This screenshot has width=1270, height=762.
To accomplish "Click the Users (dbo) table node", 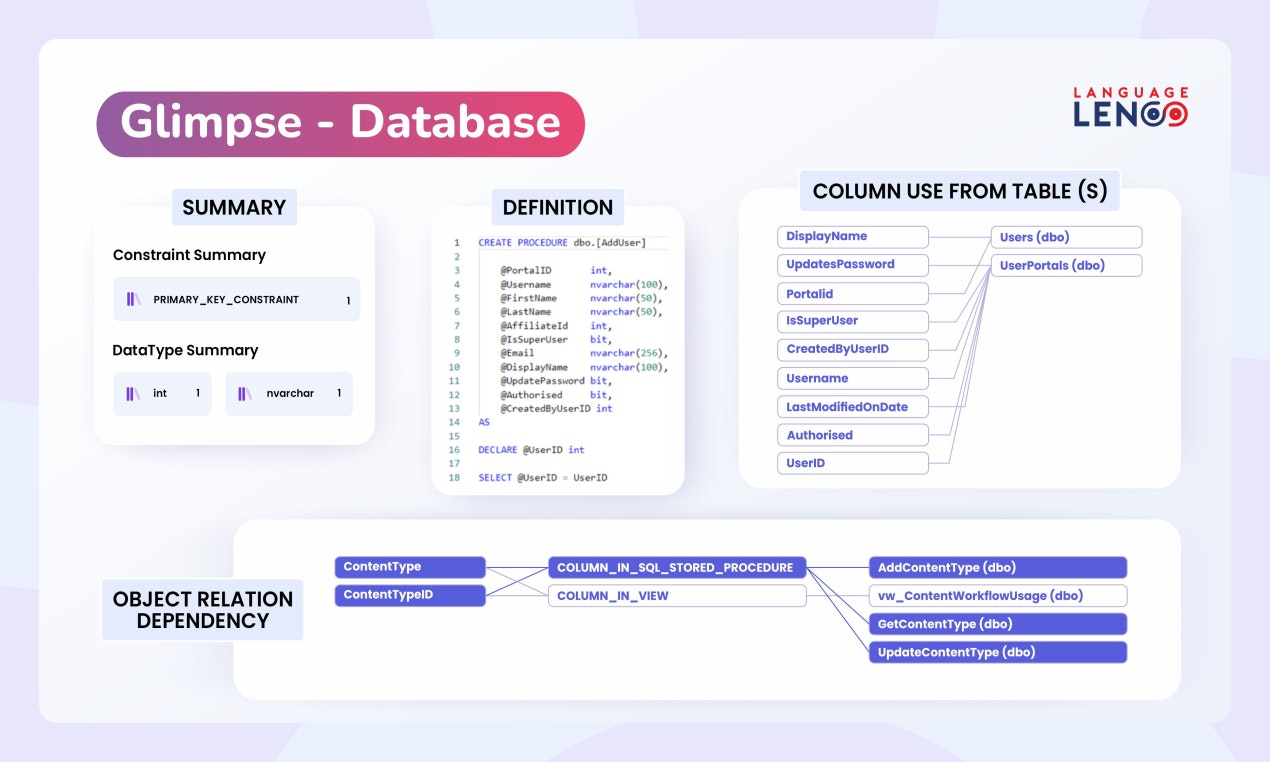I will (1066, 237).
